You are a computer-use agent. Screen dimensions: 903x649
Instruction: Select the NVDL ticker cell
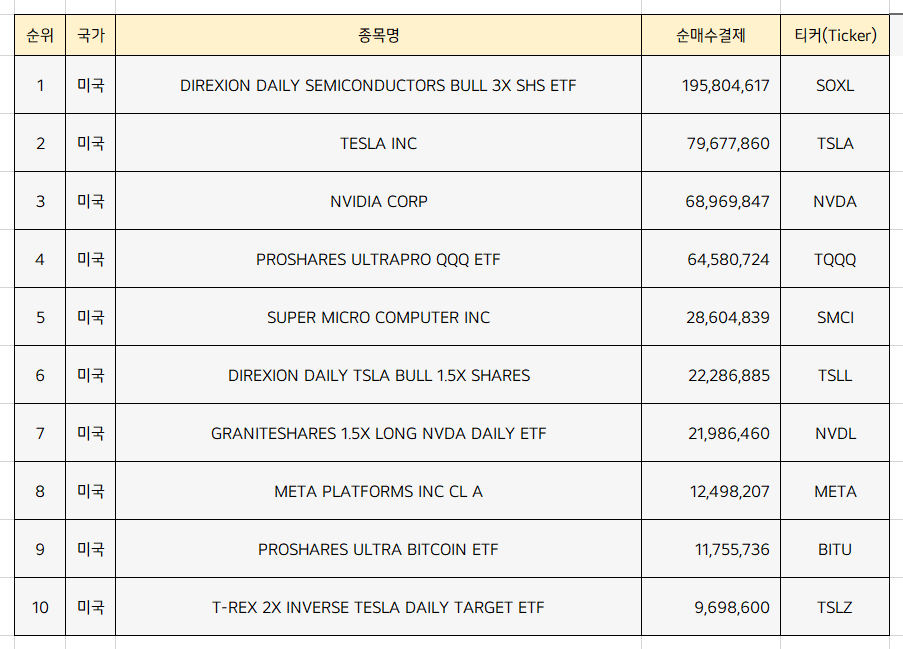(x=835, y=433)
